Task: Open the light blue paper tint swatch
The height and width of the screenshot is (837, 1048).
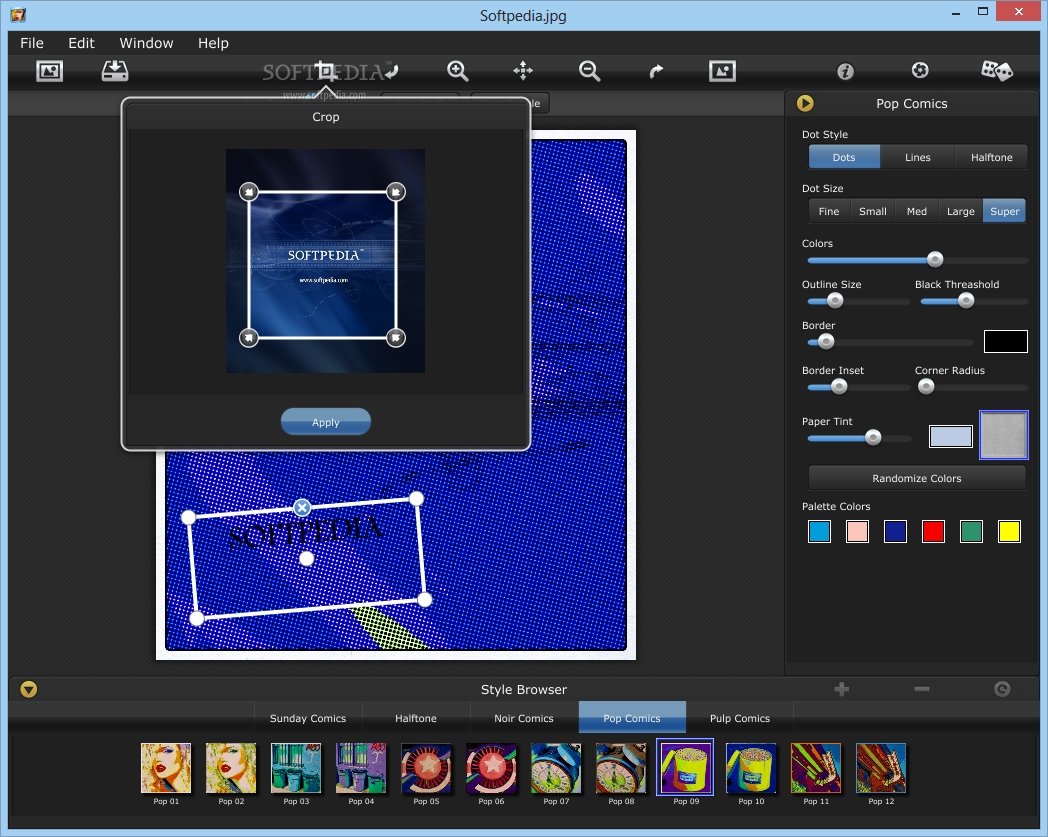Action: [x=950, y=437]
